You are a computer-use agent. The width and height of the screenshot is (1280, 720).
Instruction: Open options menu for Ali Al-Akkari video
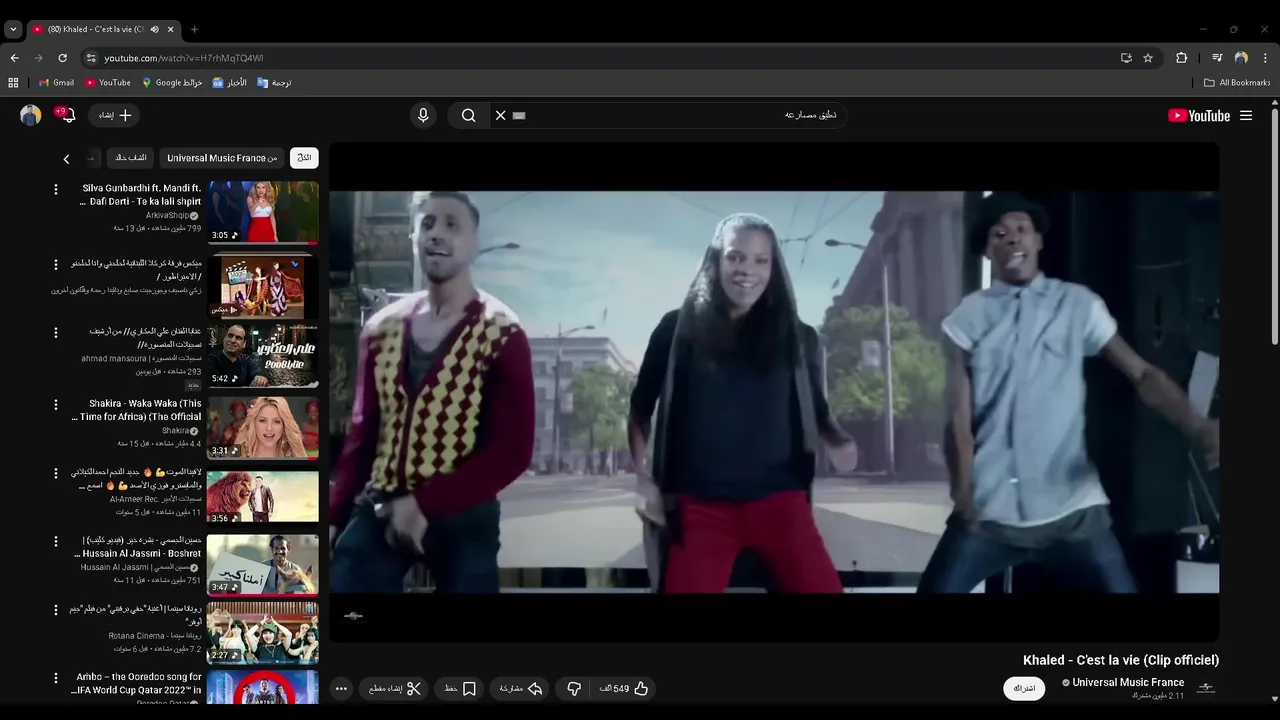point(56,332)
